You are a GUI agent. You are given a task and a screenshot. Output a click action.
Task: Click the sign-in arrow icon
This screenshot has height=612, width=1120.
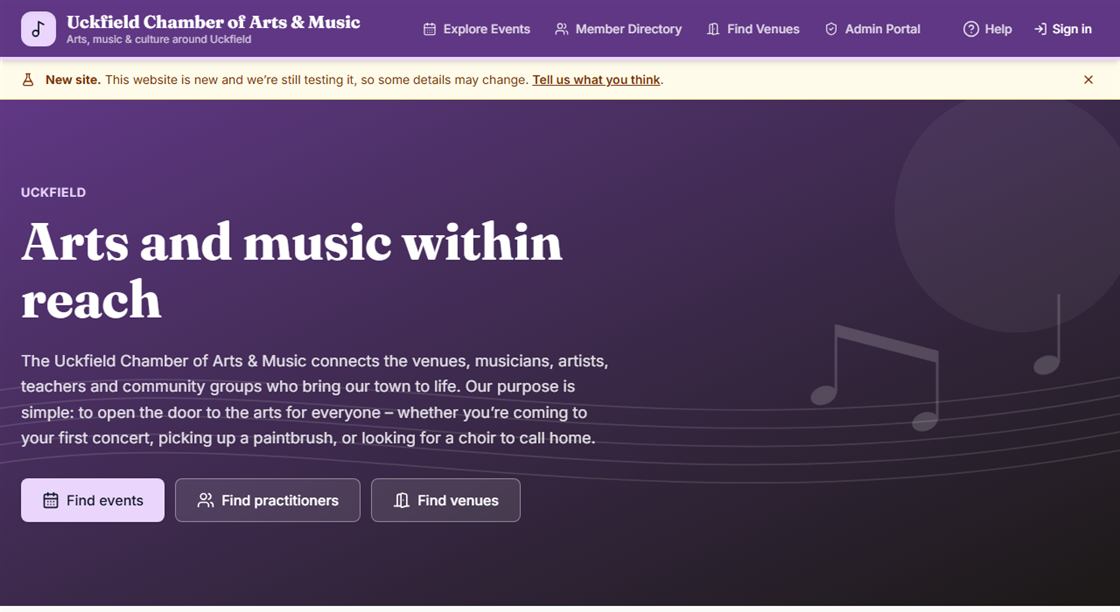(x=1041, y=29)
